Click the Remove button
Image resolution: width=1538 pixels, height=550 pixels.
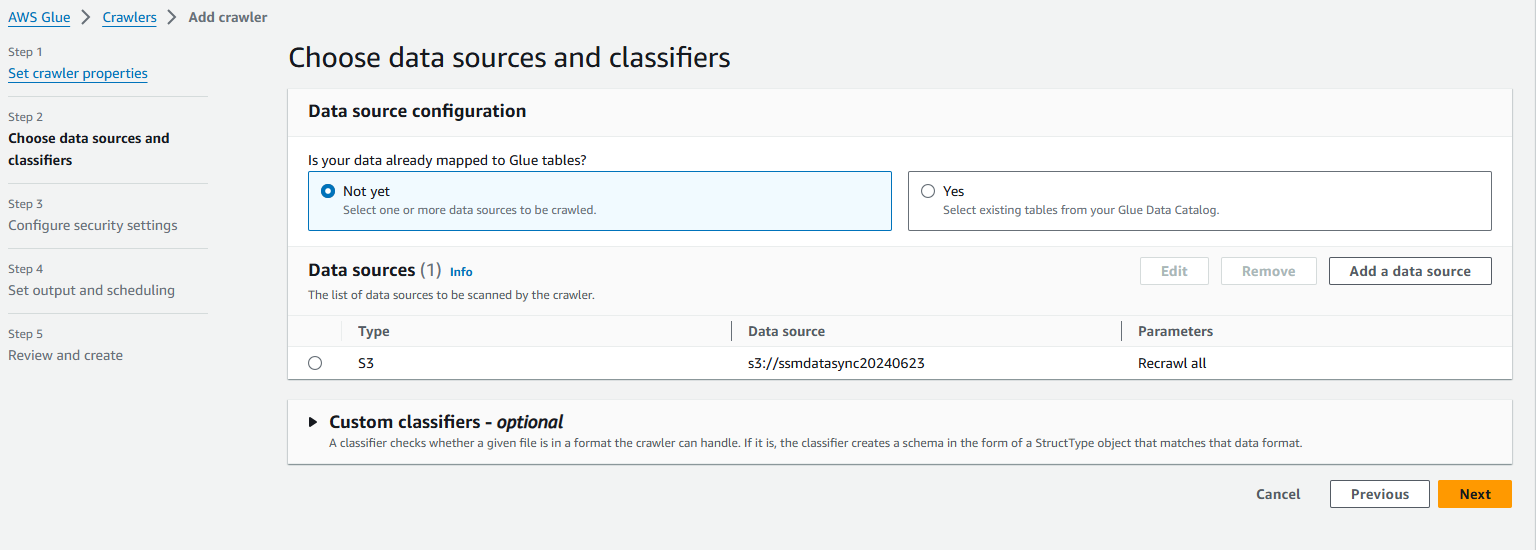tap(1268, 271)
